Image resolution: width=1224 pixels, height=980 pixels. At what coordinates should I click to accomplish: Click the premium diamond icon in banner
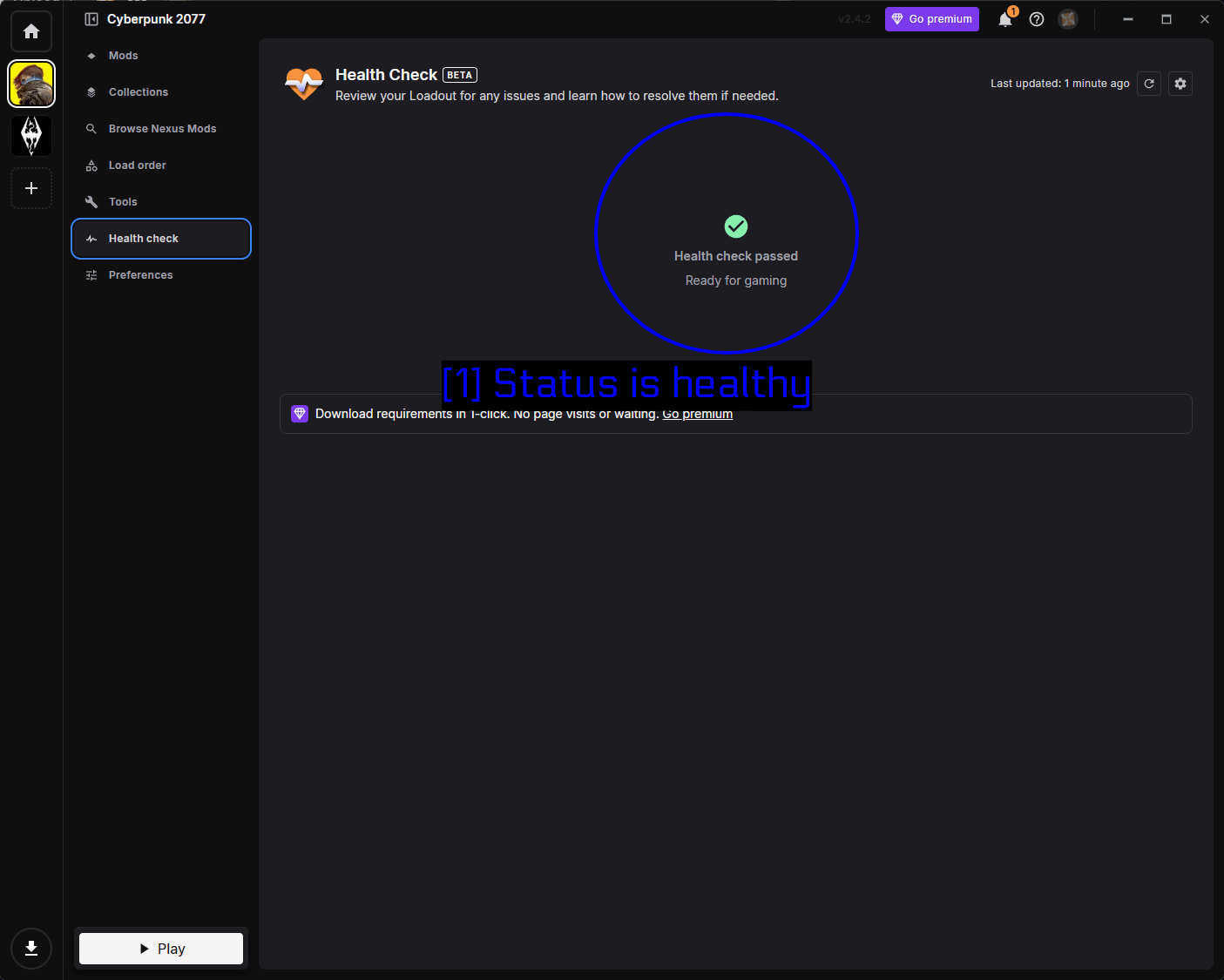[x=300, y=414]
